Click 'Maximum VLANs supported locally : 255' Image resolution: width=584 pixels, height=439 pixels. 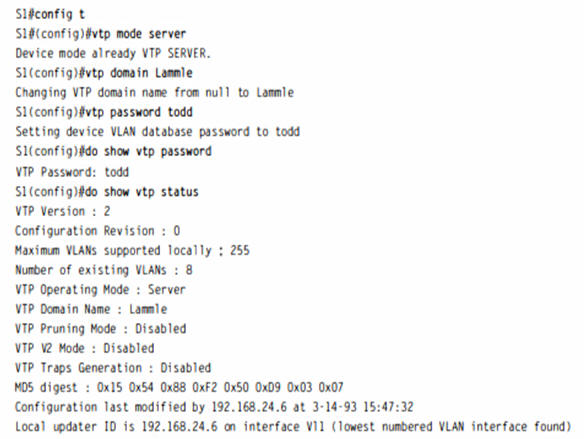132,251
